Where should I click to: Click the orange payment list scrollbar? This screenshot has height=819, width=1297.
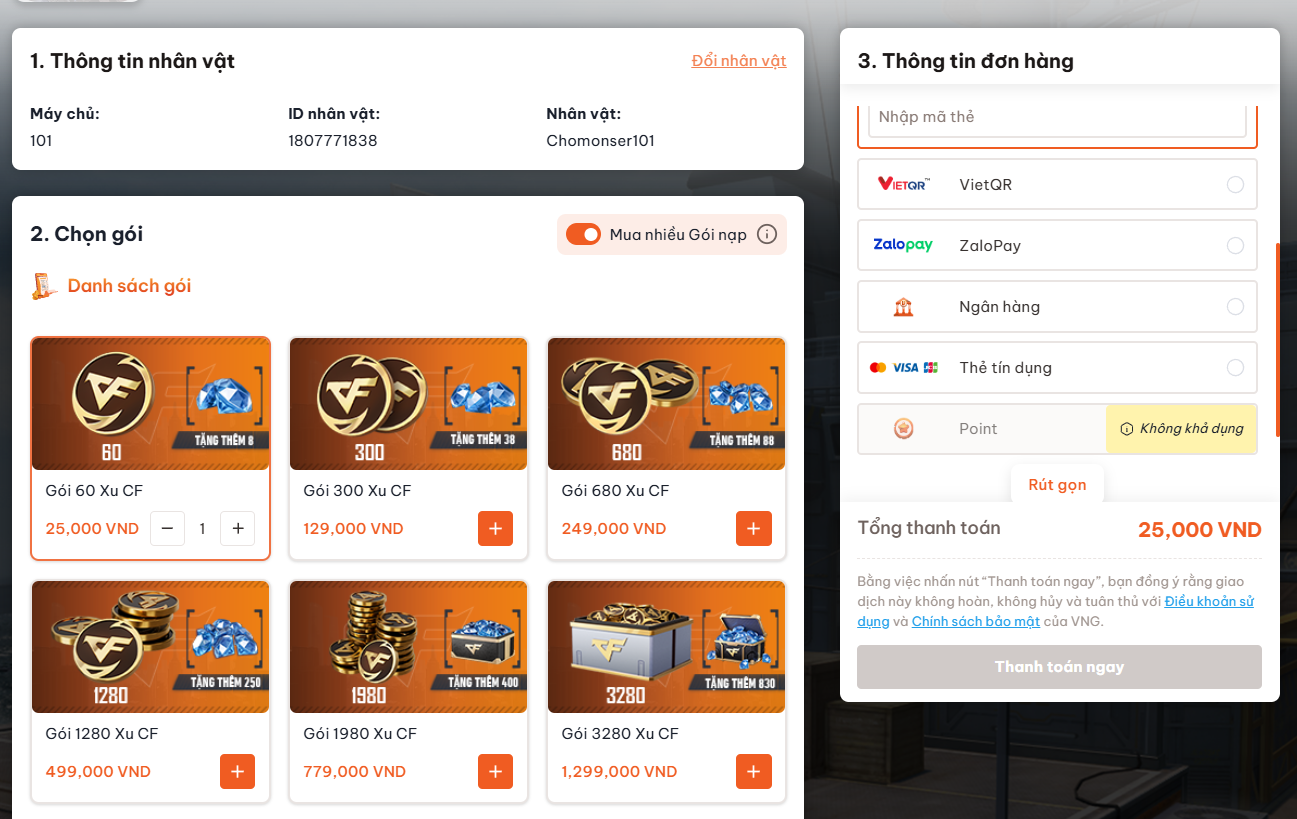click(1277, 341)
